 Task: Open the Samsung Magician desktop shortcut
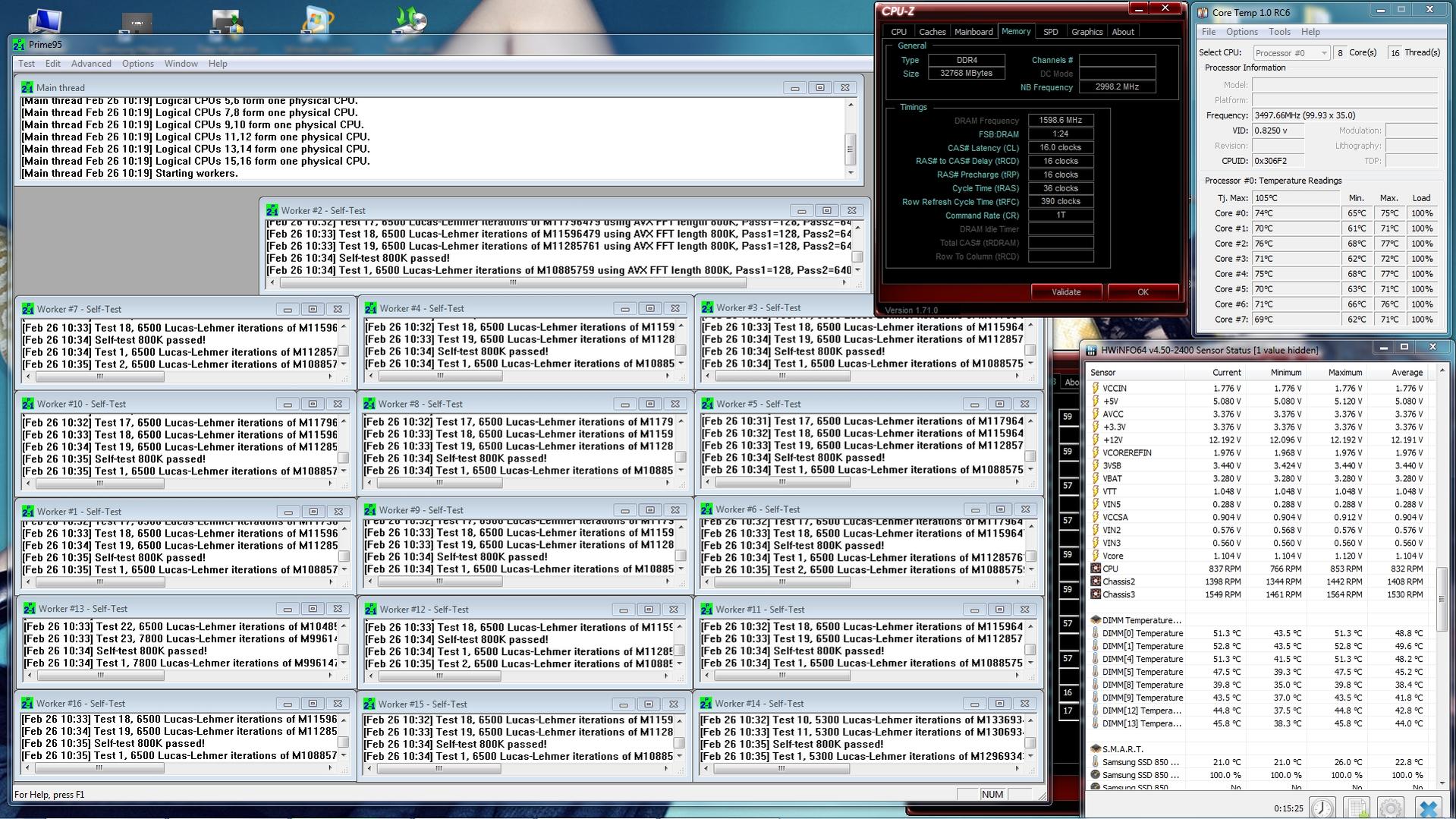coord(137,23)
